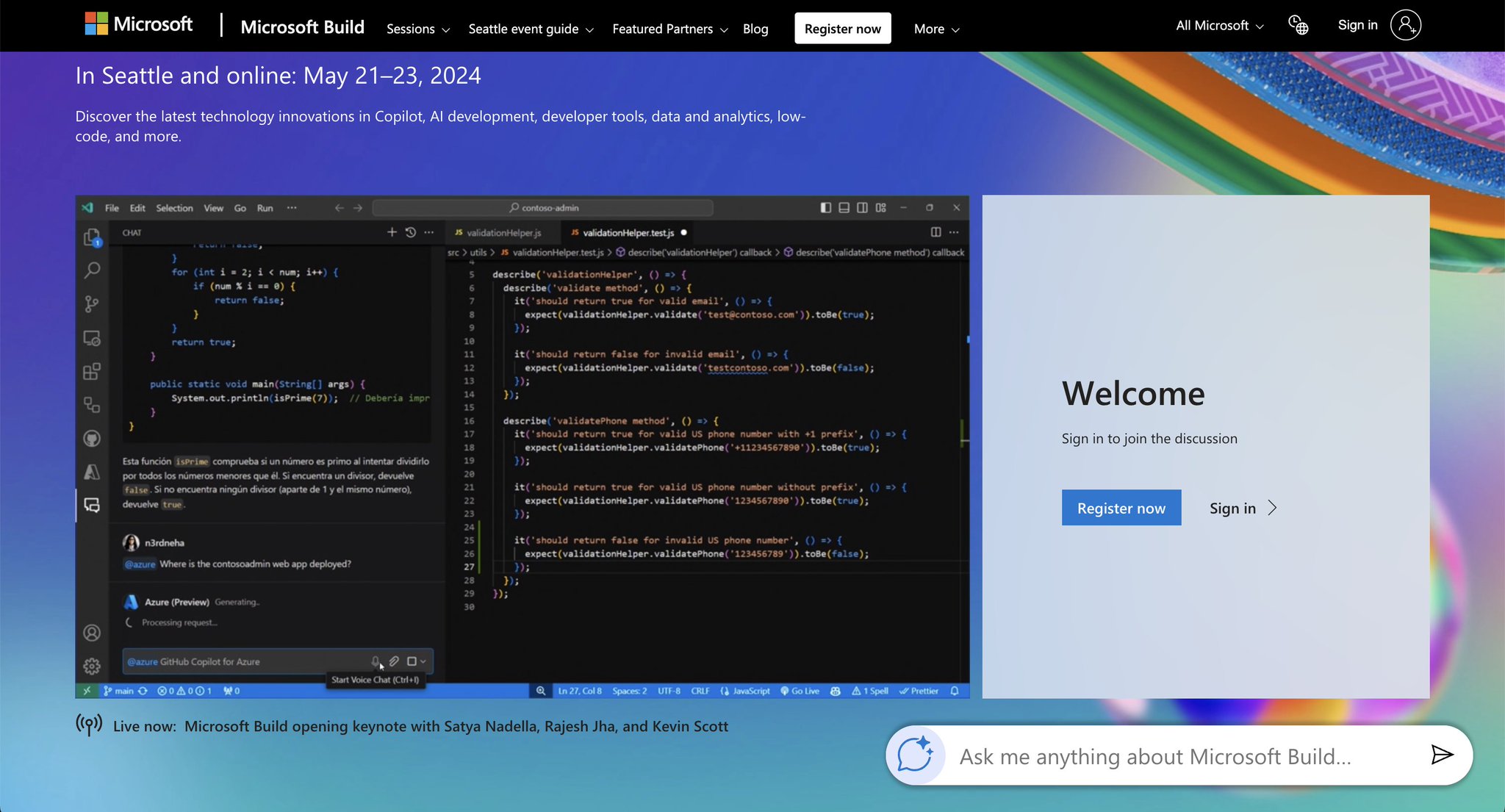Click the blue Register now button in Welcome panel
The image size is (1505, 812).
click(1121, 508)
